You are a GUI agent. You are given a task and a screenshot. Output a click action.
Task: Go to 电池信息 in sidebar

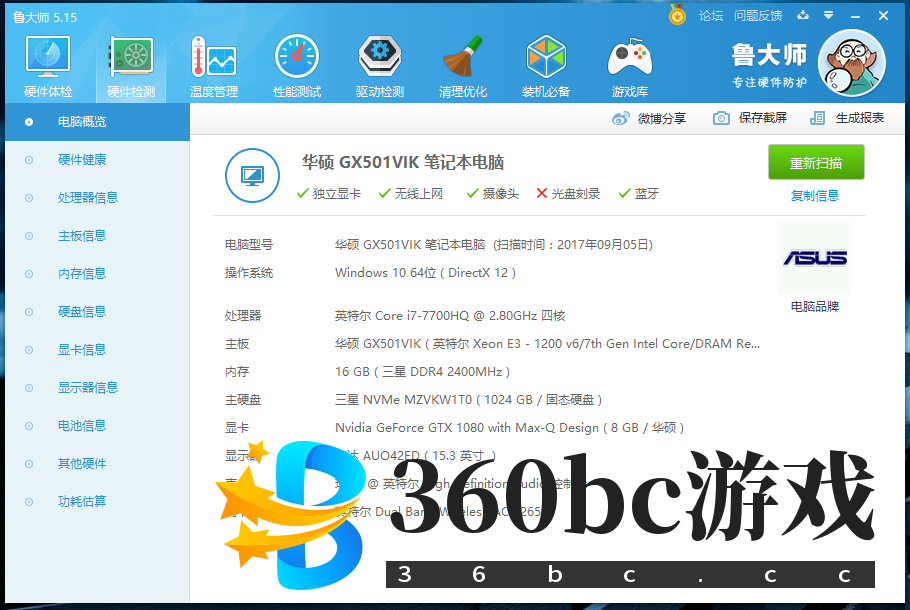(x=82, y=426)
